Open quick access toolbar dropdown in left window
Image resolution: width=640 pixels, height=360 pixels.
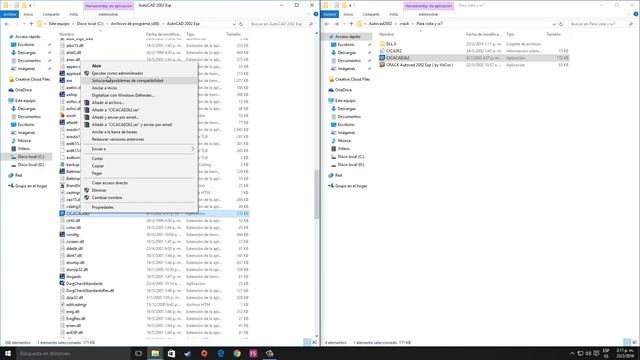tap(31, 5)
